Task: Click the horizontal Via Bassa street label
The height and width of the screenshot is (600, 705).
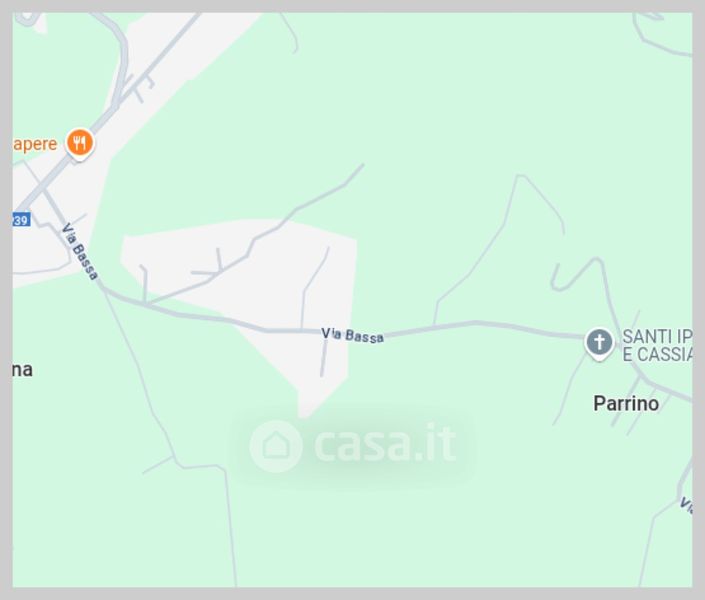Action: [352, 336]
